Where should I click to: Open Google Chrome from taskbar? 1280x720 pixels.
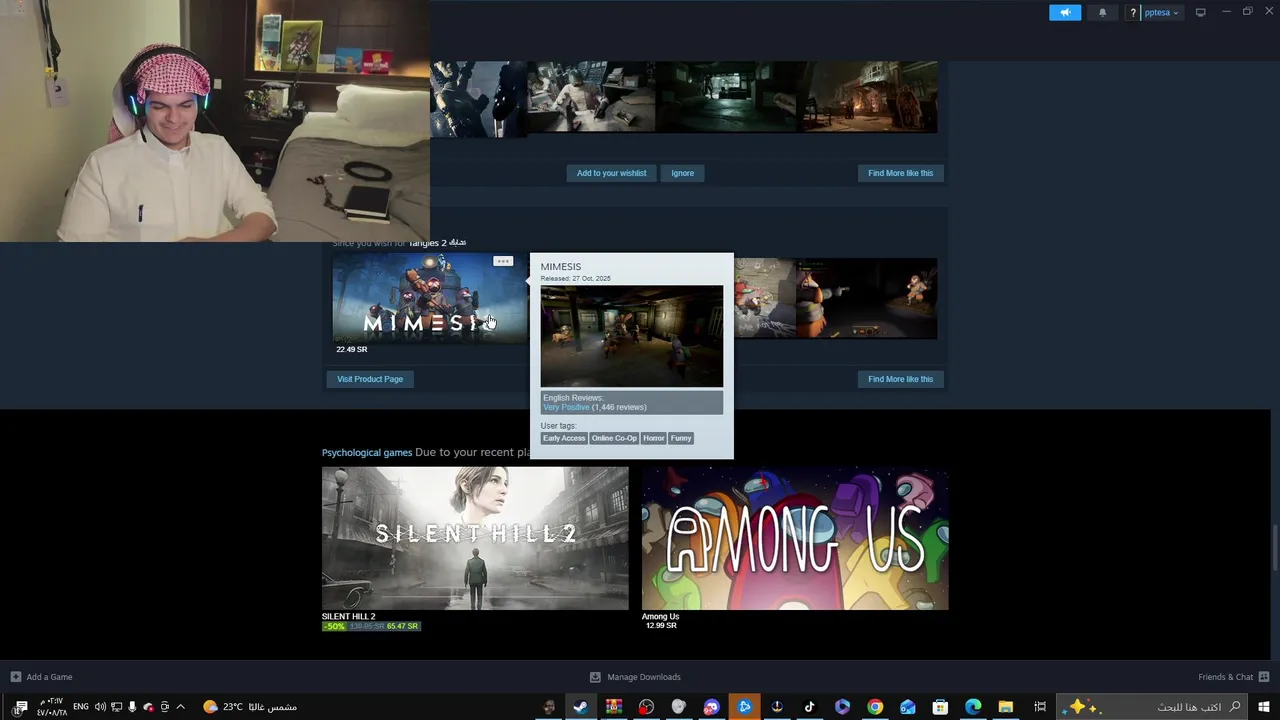[x=875, y=707]
